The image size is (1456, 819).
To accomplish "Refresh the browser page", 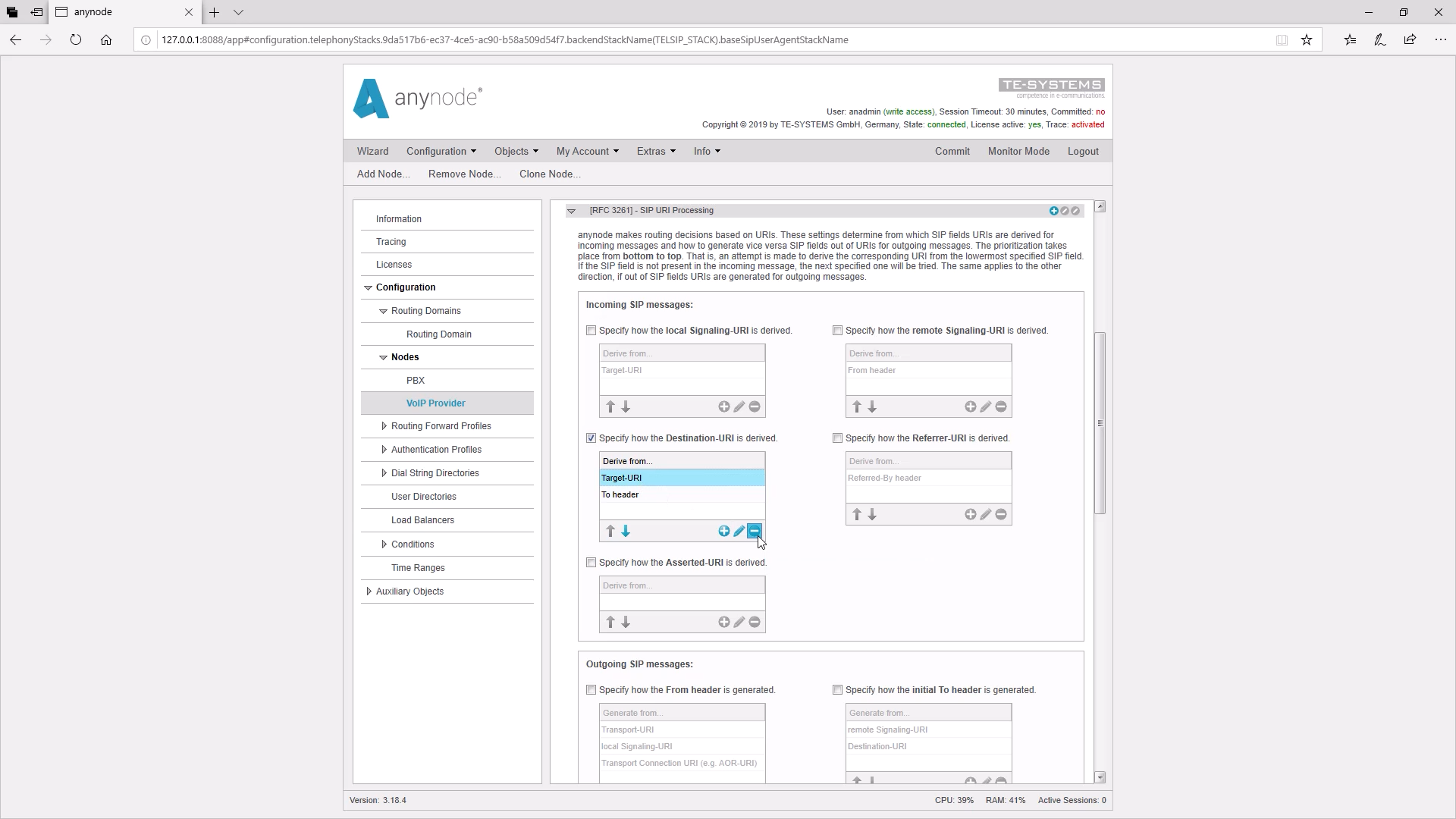I will coord(76,40).
